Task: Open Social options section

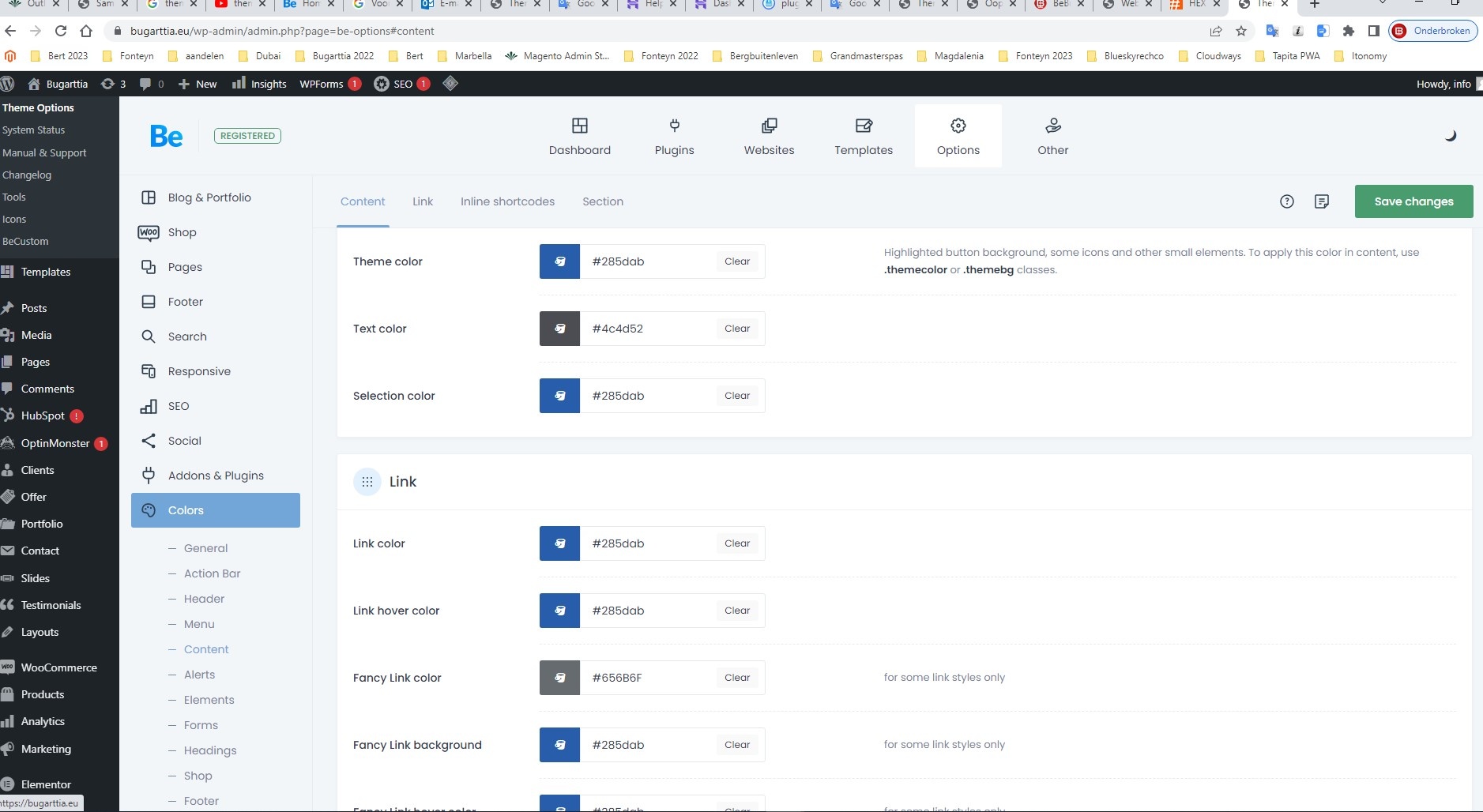Action: (216, 441)
